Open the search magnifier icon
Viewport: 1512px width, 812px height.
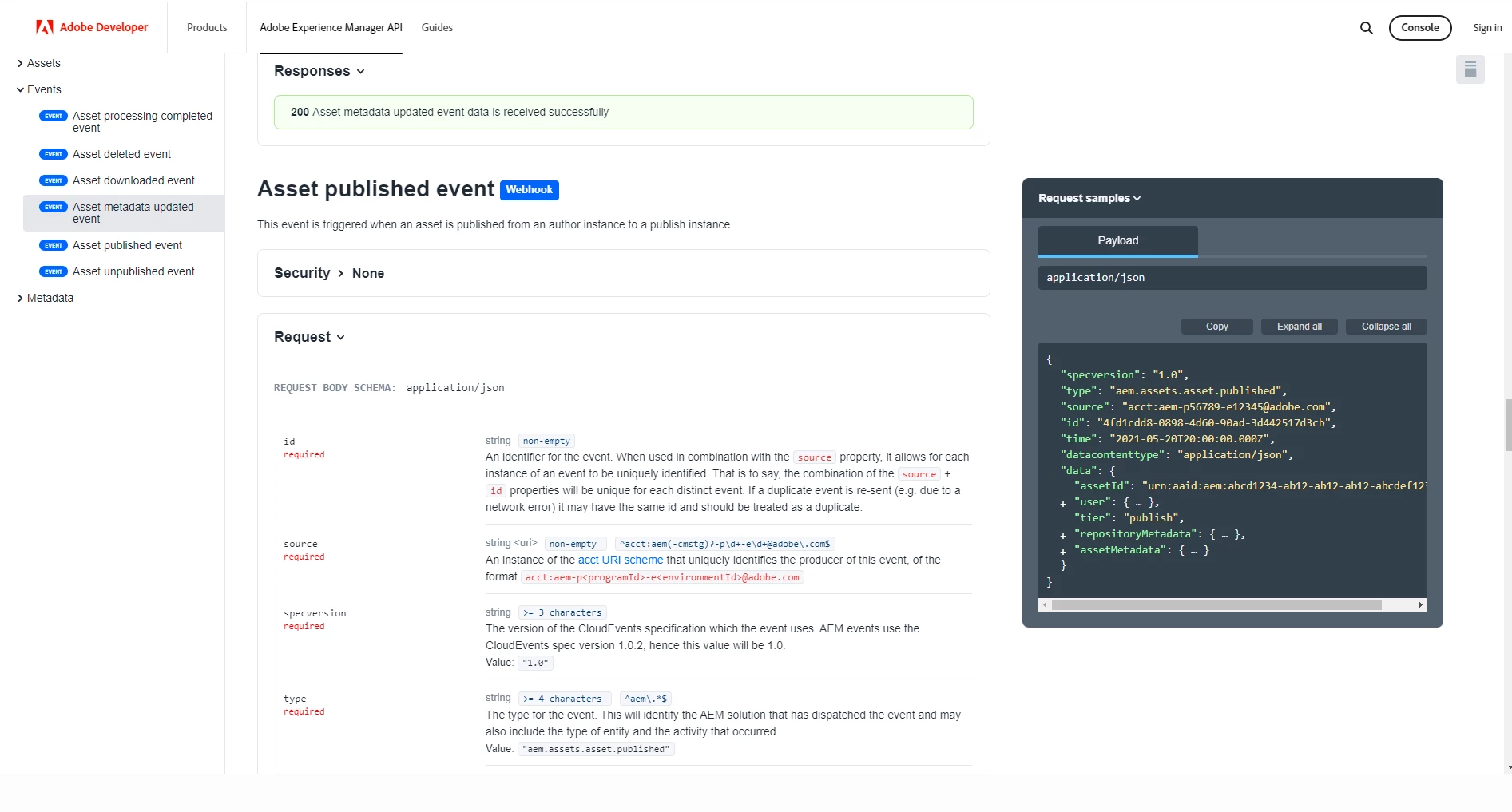pyautogui.click(x=1367, y=28)
